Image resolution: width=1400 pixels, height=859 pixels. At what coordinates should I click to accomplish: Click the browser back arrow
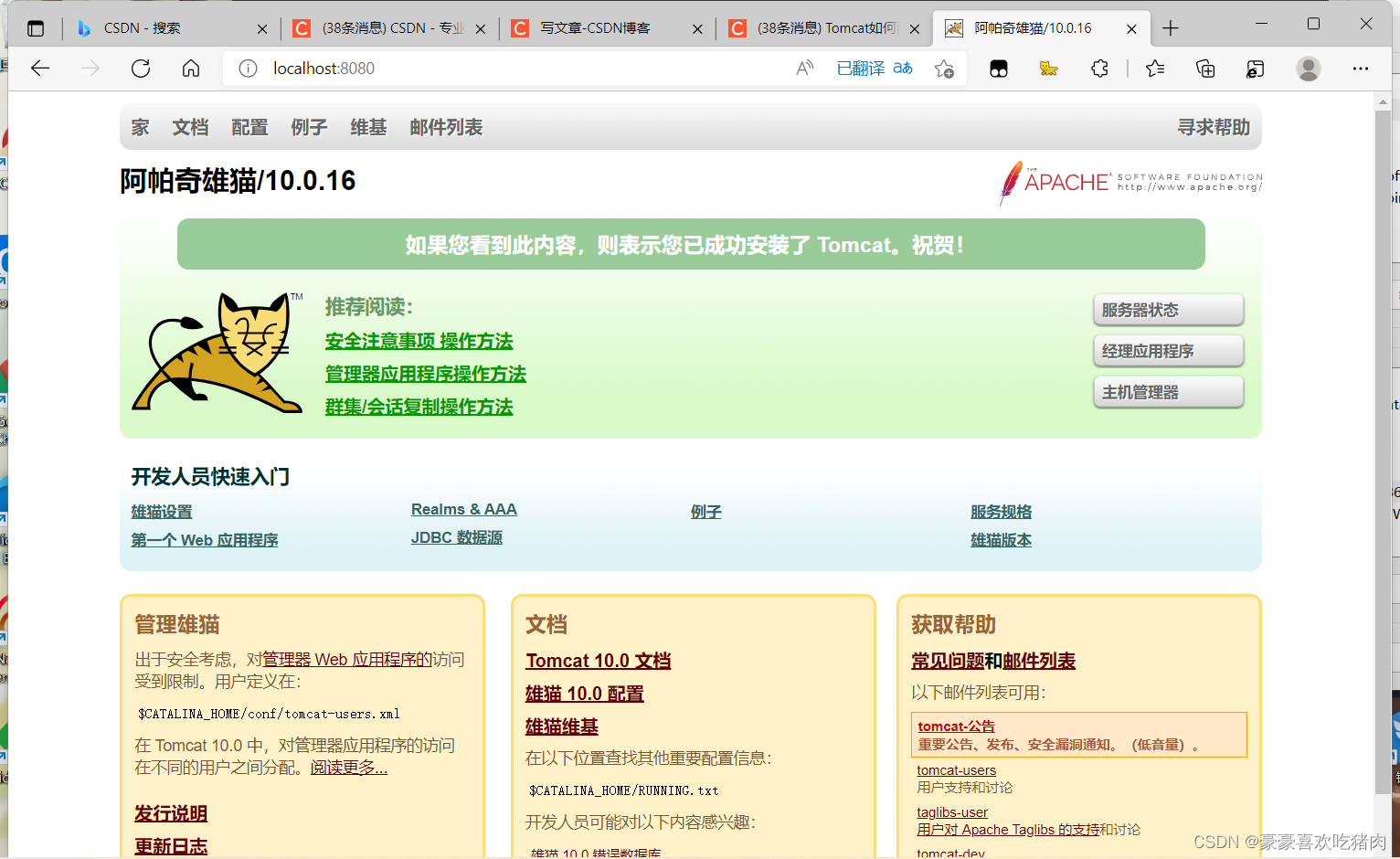(40, 69)
